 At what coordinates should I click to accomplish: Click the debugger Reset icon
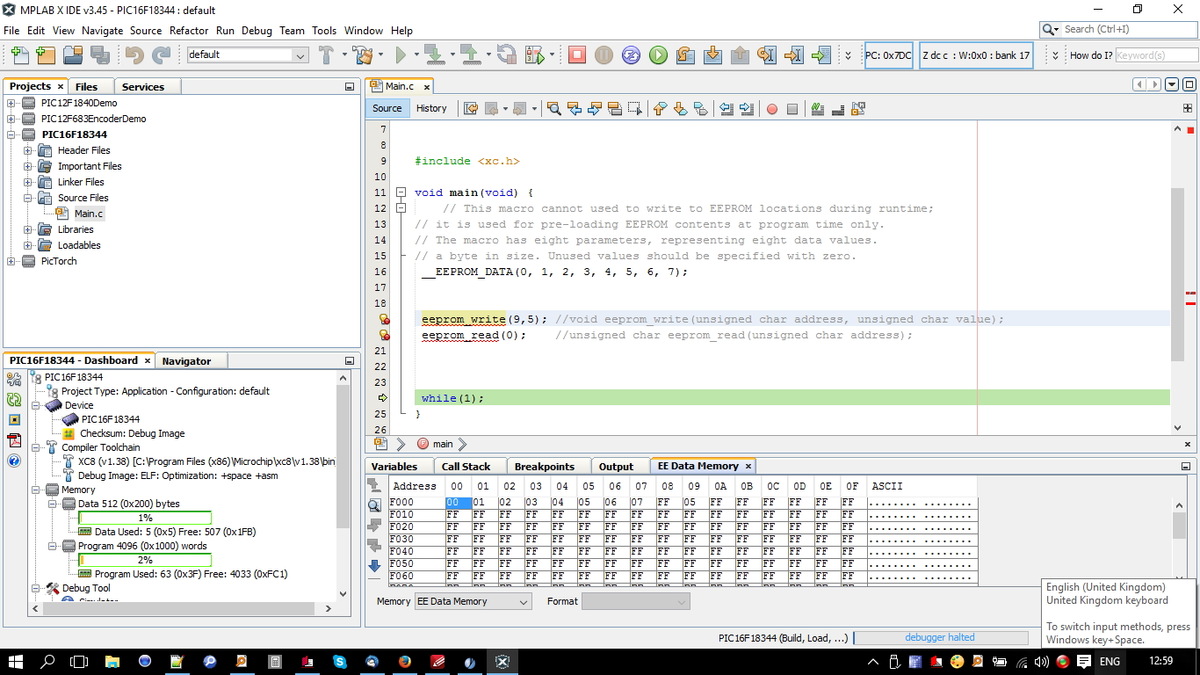tap(631, 55)
